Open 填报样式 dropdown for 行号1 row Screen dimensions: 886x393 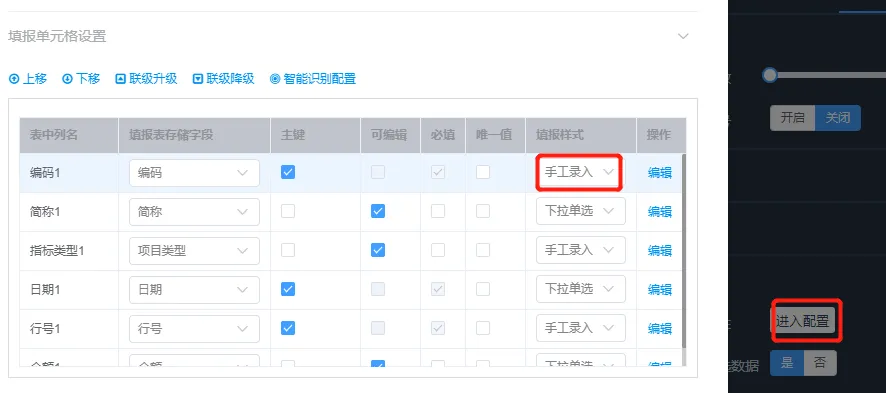click(580, 328)
